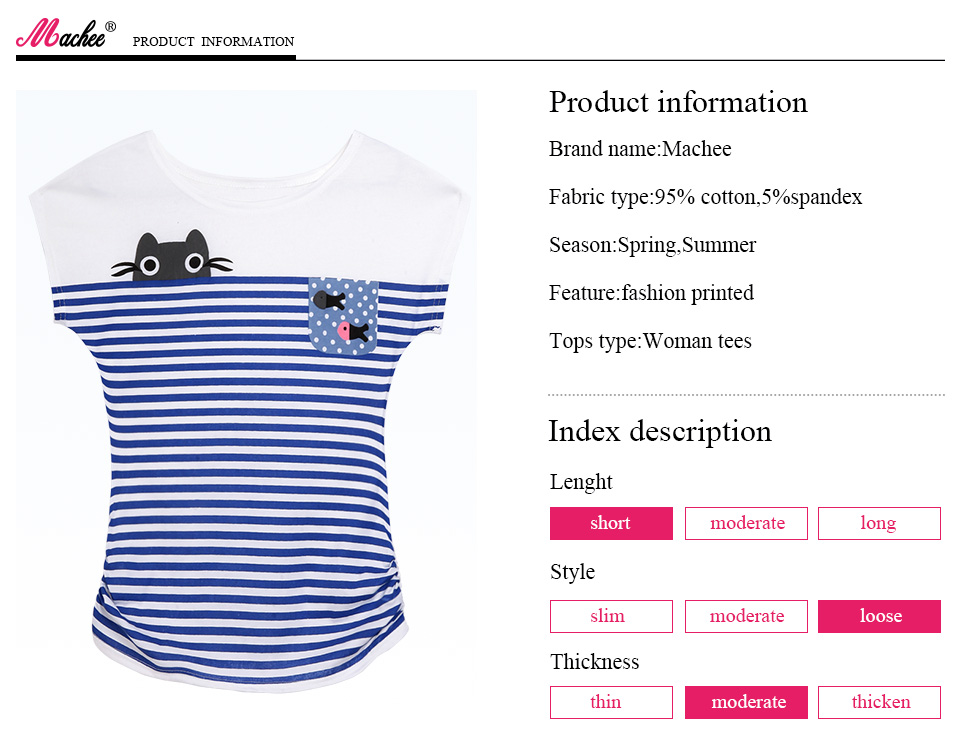Viewport: 960px width, 750px height.
Task: Pick the long length option
Action: point(879,523)
